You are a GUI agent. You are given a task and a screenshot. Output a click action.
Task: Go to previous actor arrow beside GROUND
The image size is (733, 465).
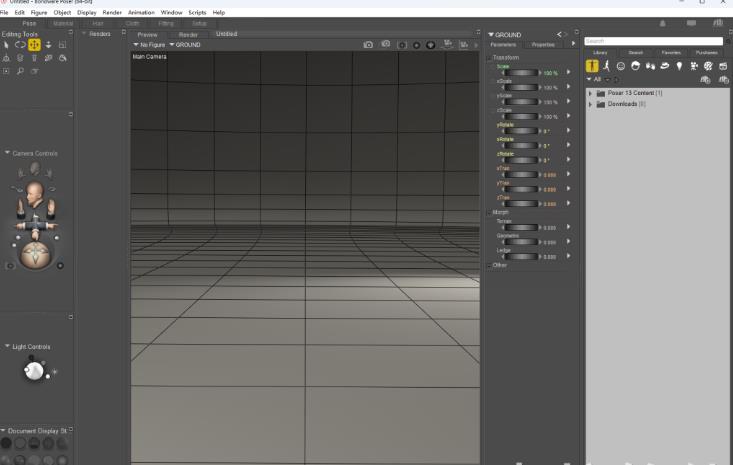point(559,35)
